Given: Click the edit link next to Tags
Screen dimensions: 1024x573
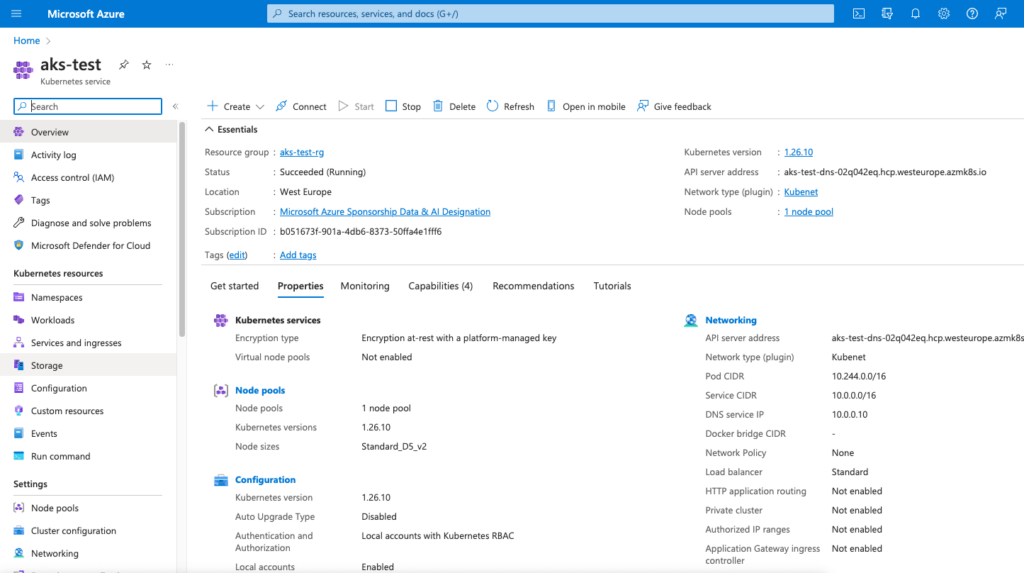Looking at the screenshot, I should click(x=237, y=255).
